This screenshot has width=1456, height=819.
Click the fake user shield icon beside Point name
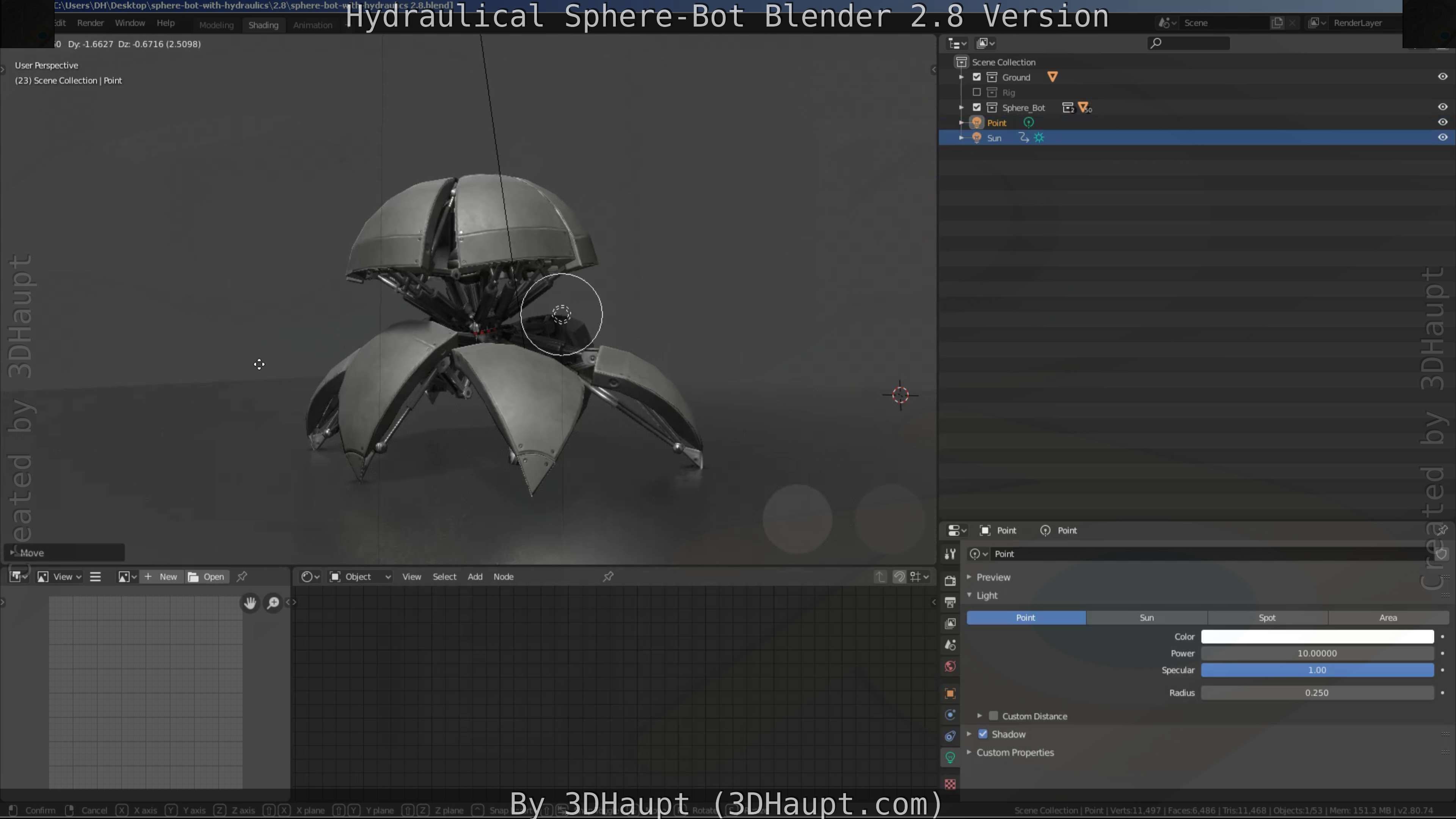pyautogui.click(x=1442, y=554)
